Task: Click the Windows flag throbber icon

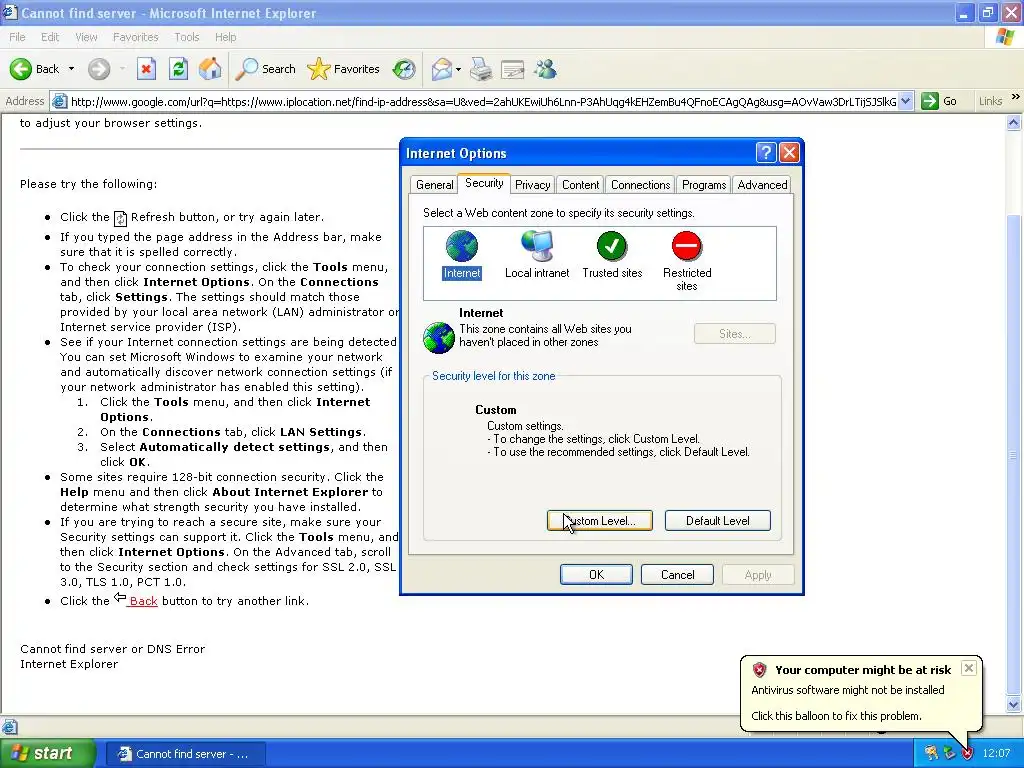Action: coord(1004,37)
